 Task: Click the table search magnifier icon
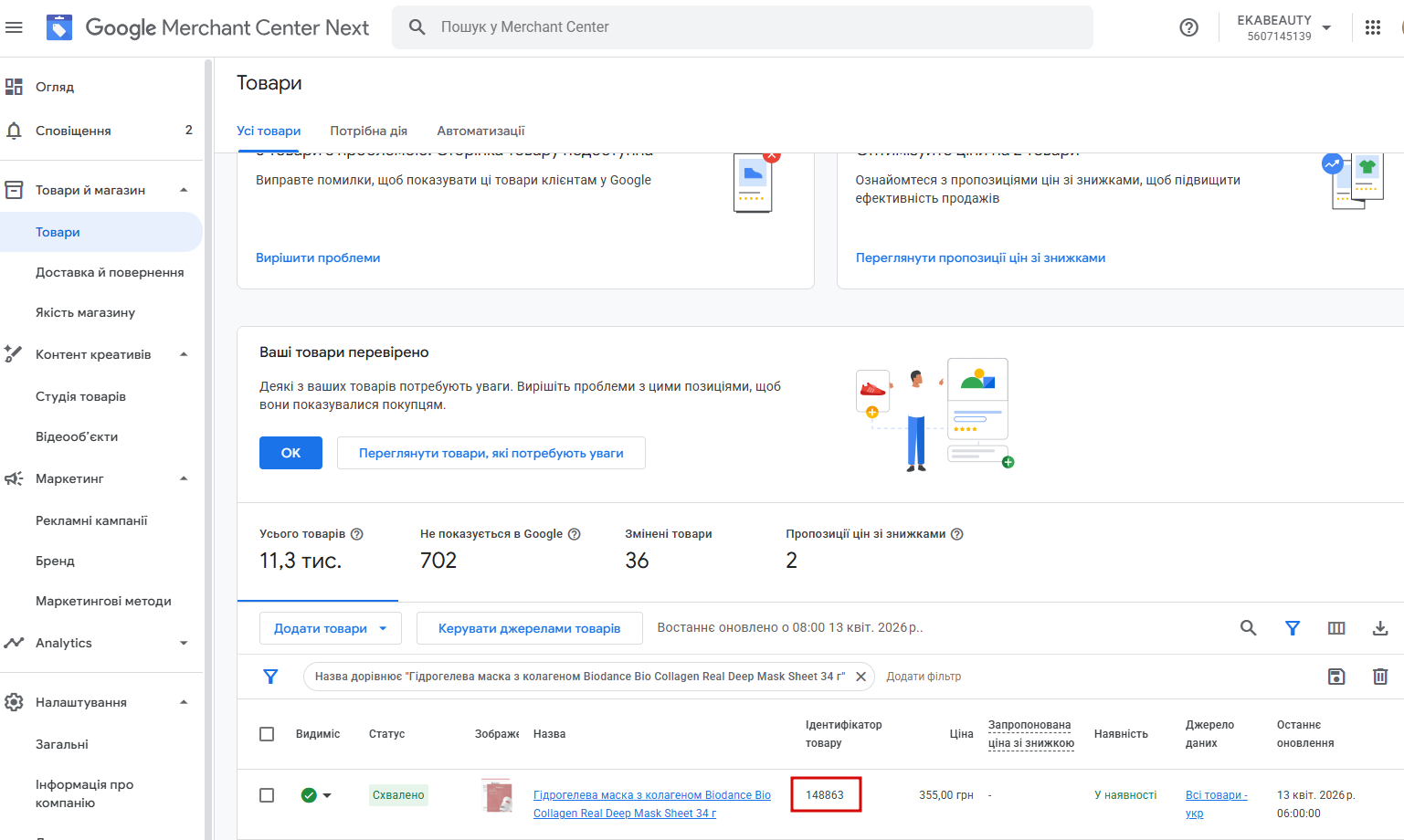tap(1248, 628)
